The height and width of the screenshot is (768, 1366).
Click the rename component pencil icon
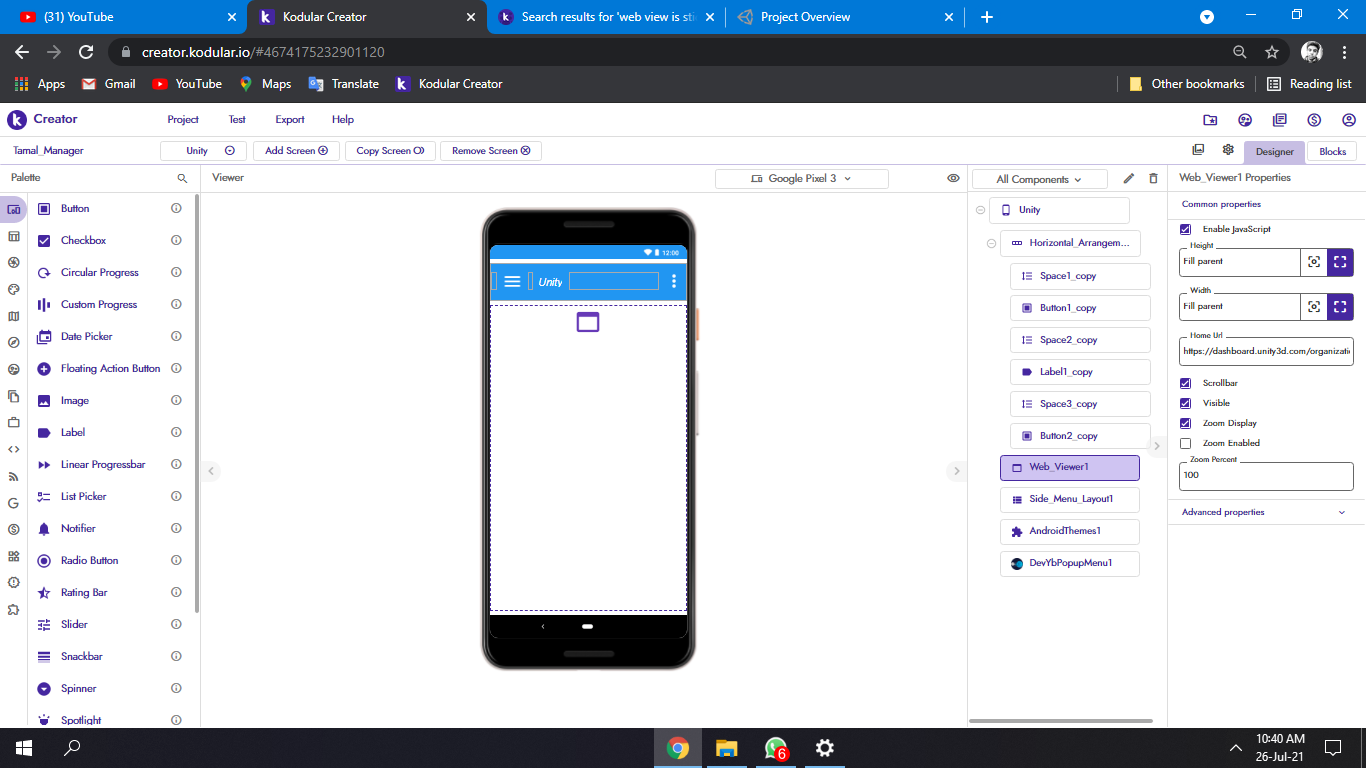pos(1129,178)
